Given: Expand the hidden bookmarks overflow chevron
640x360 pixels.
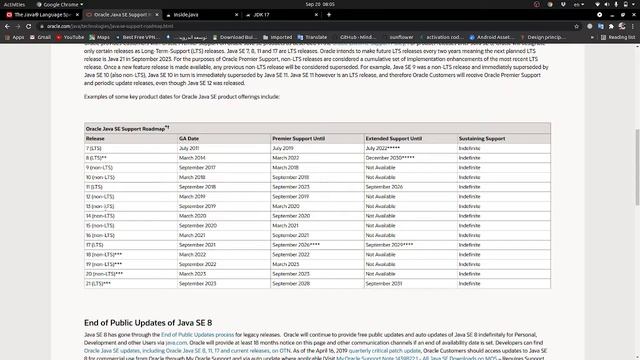Looking at the screenshot, I should tap(592, 37).
